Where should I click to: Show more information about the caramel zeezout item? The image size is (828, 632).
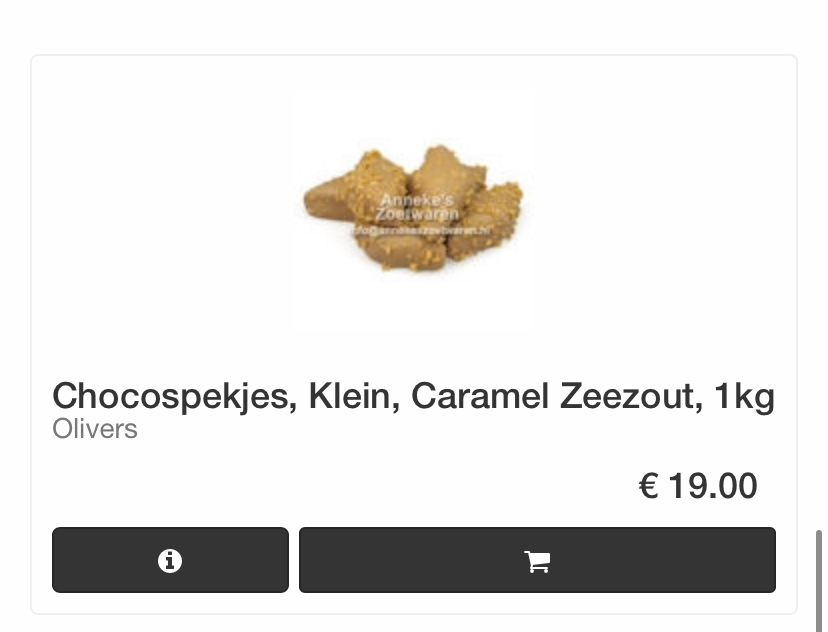pos(171,560)
